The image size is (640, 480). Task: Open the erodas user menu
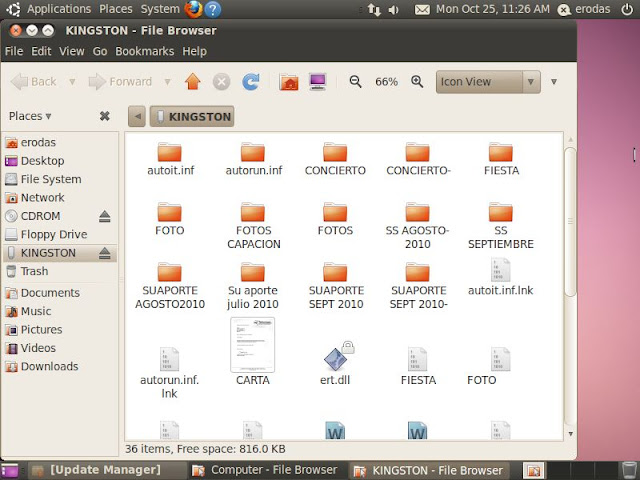pyautogui.click(x=584, y=9)
